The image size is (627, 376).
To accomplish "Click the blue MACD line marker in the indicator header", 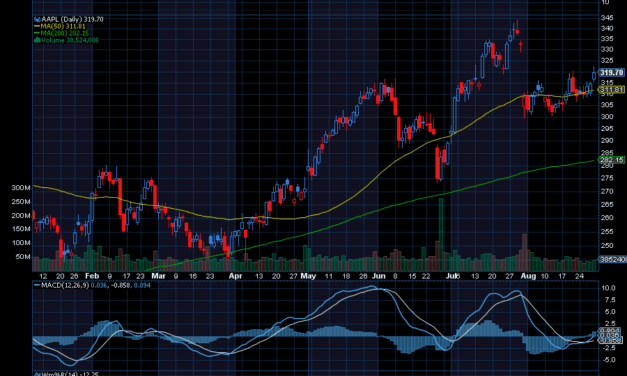I will (37, 285).
